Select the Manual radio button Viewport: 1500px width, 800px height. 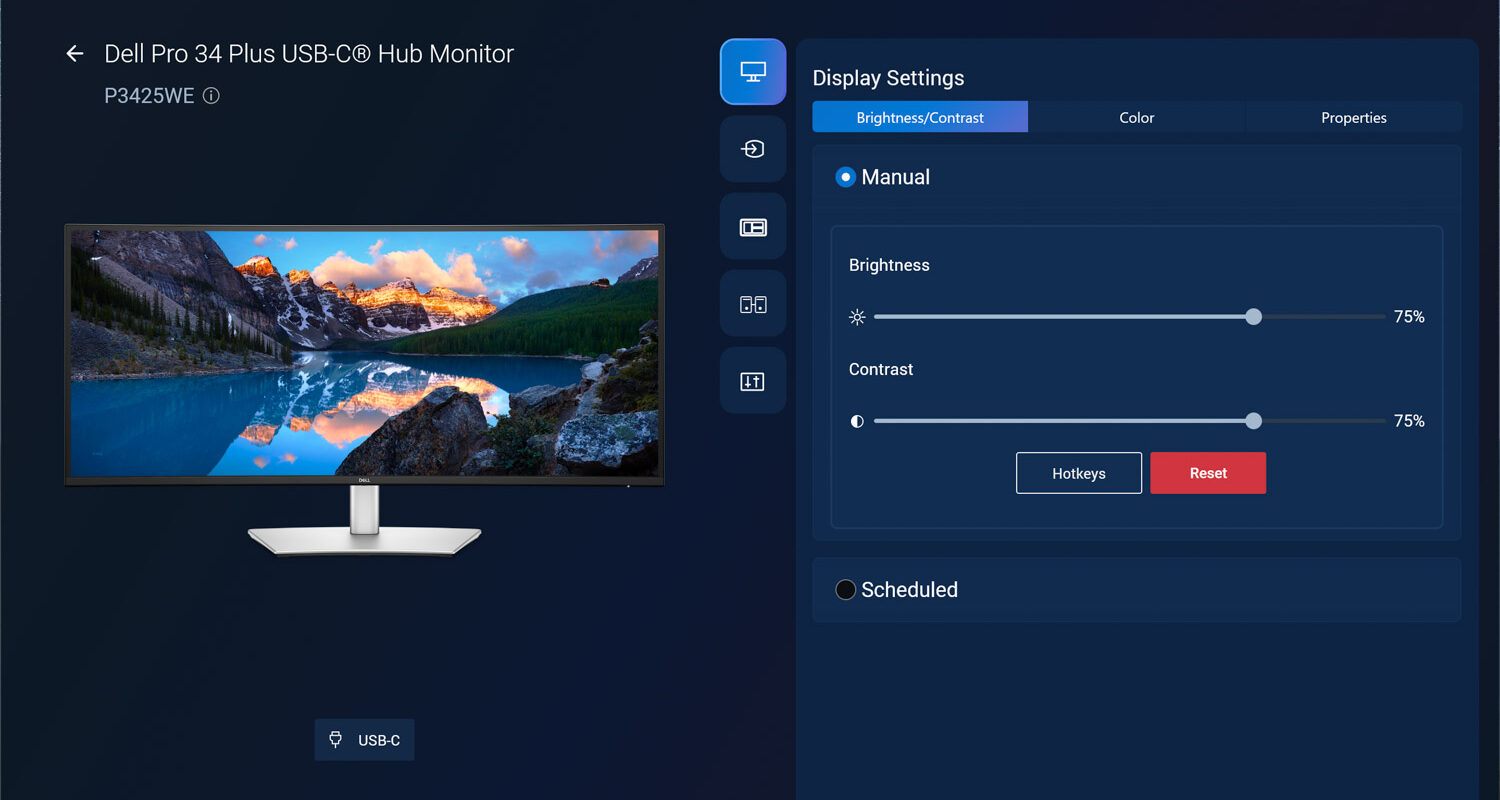click(x=845, y=177)
